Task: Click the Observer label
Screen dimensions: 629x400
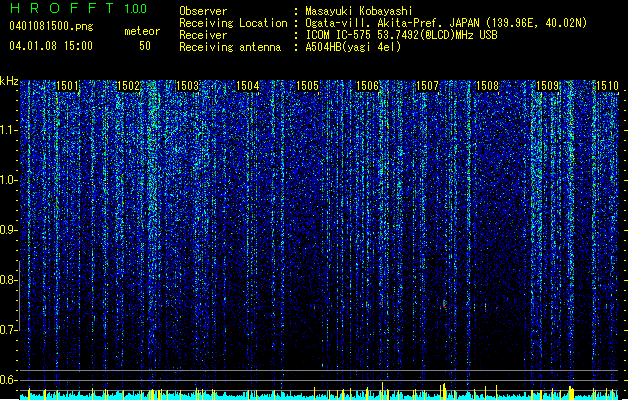Action: click(203, 11)
